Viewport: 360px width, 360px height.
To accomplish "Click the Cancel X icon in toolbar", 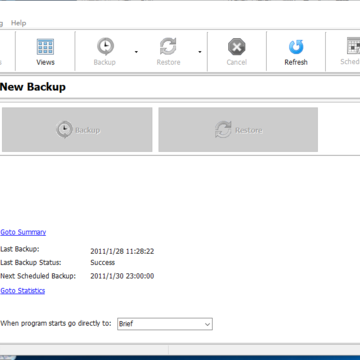I will pos(237,47).
